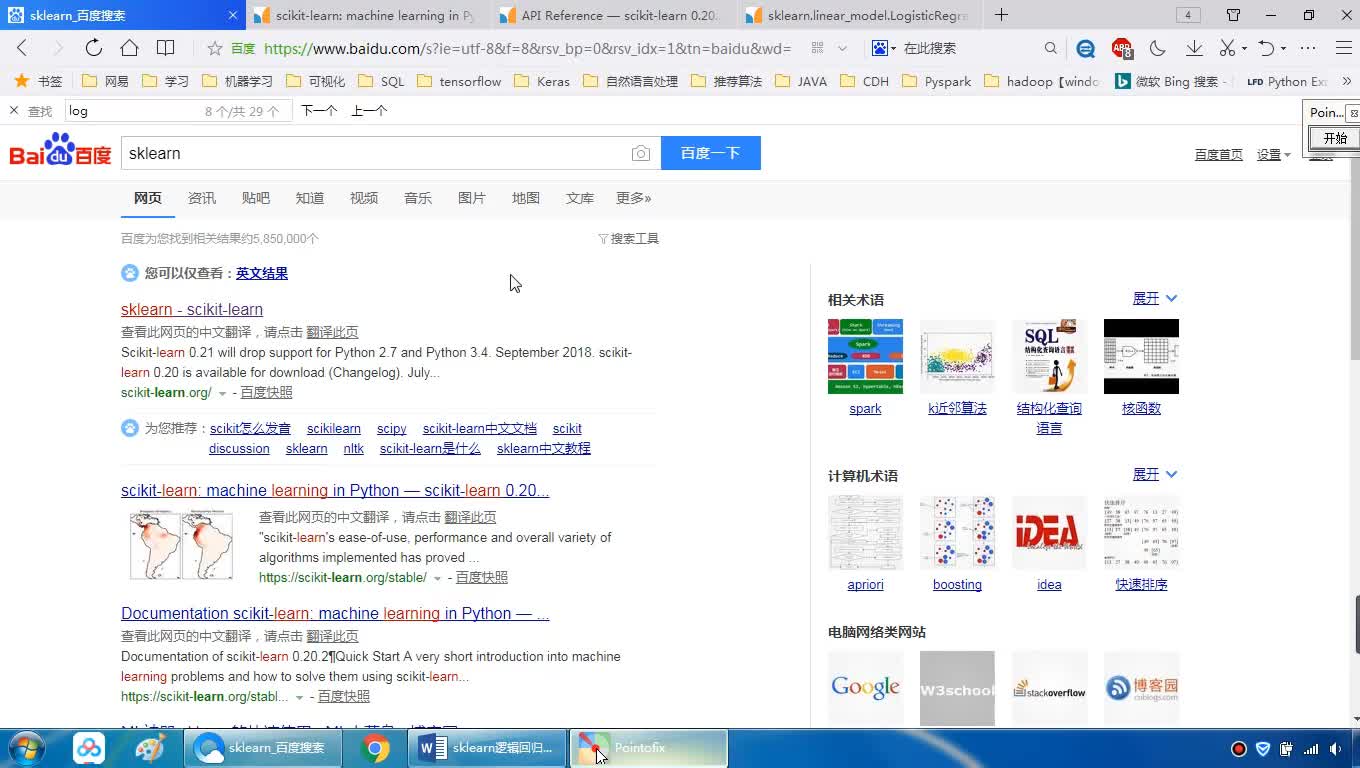
Task: Click the camera image-search icon
Action: 641,153
